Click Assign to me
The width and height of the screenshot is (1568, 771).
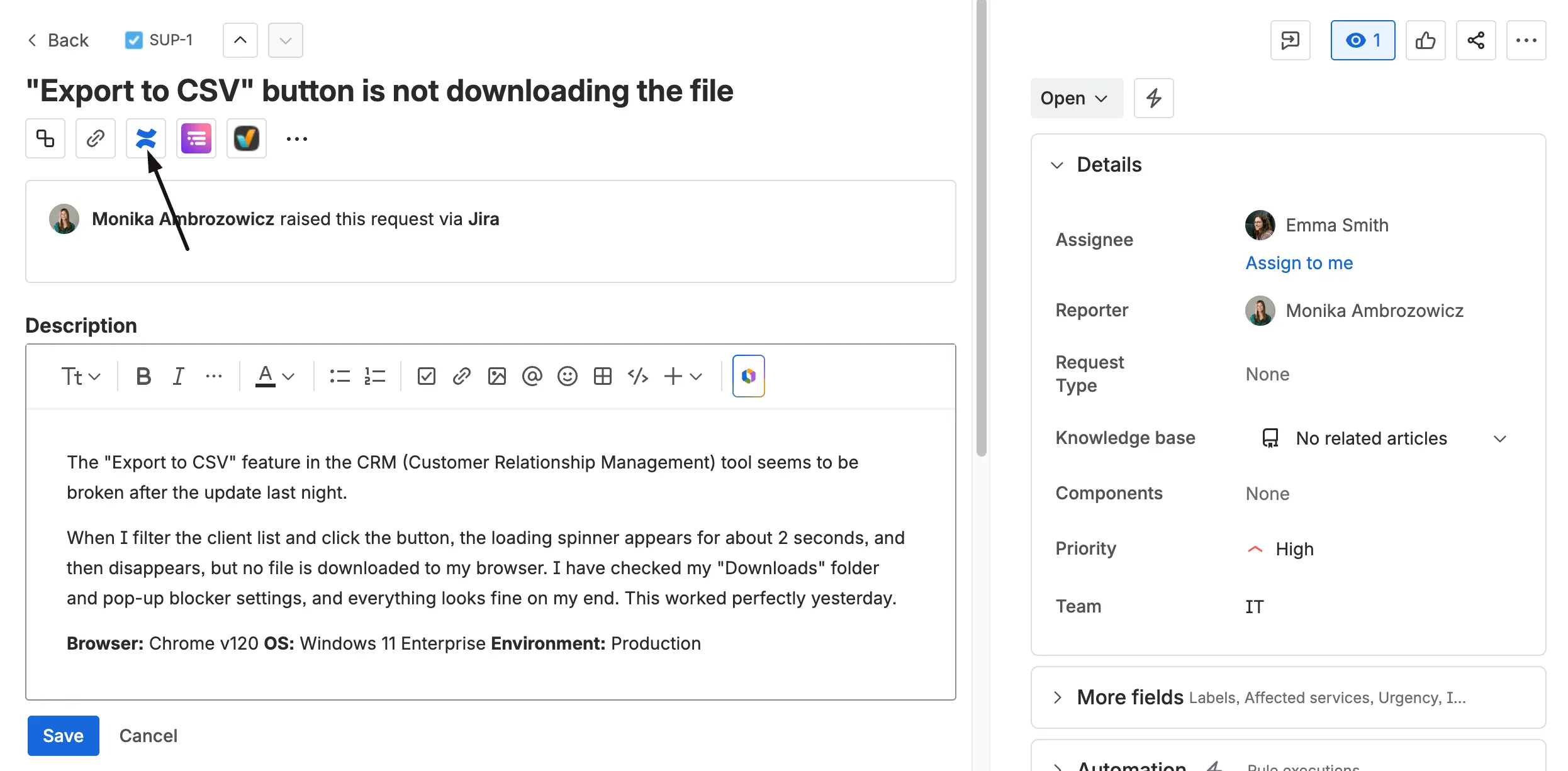click(x=1299, y=263)
